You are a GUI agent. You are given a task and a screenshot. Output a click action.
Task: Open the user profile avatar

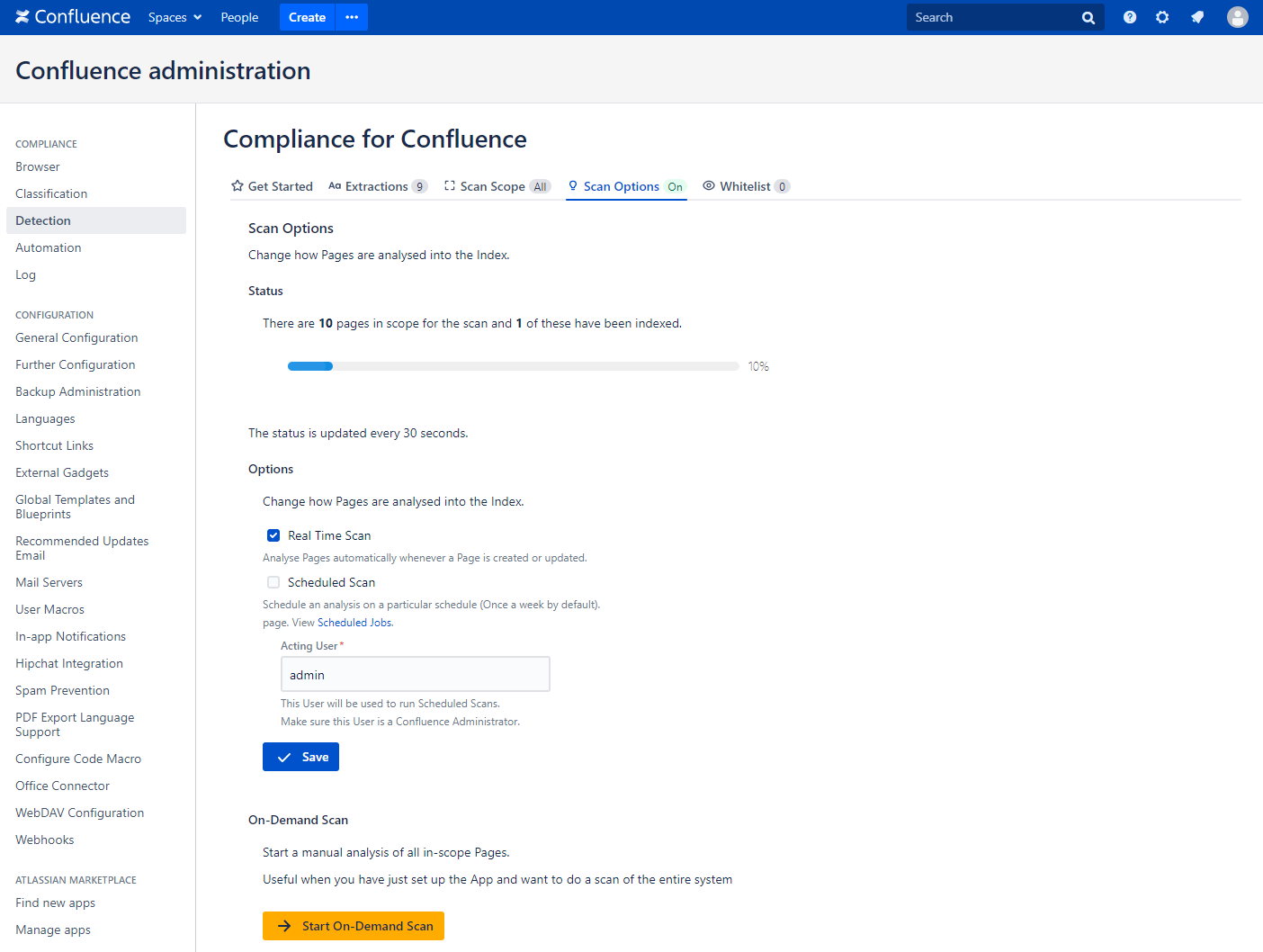pyautogui.click(x=1238, y=17)
